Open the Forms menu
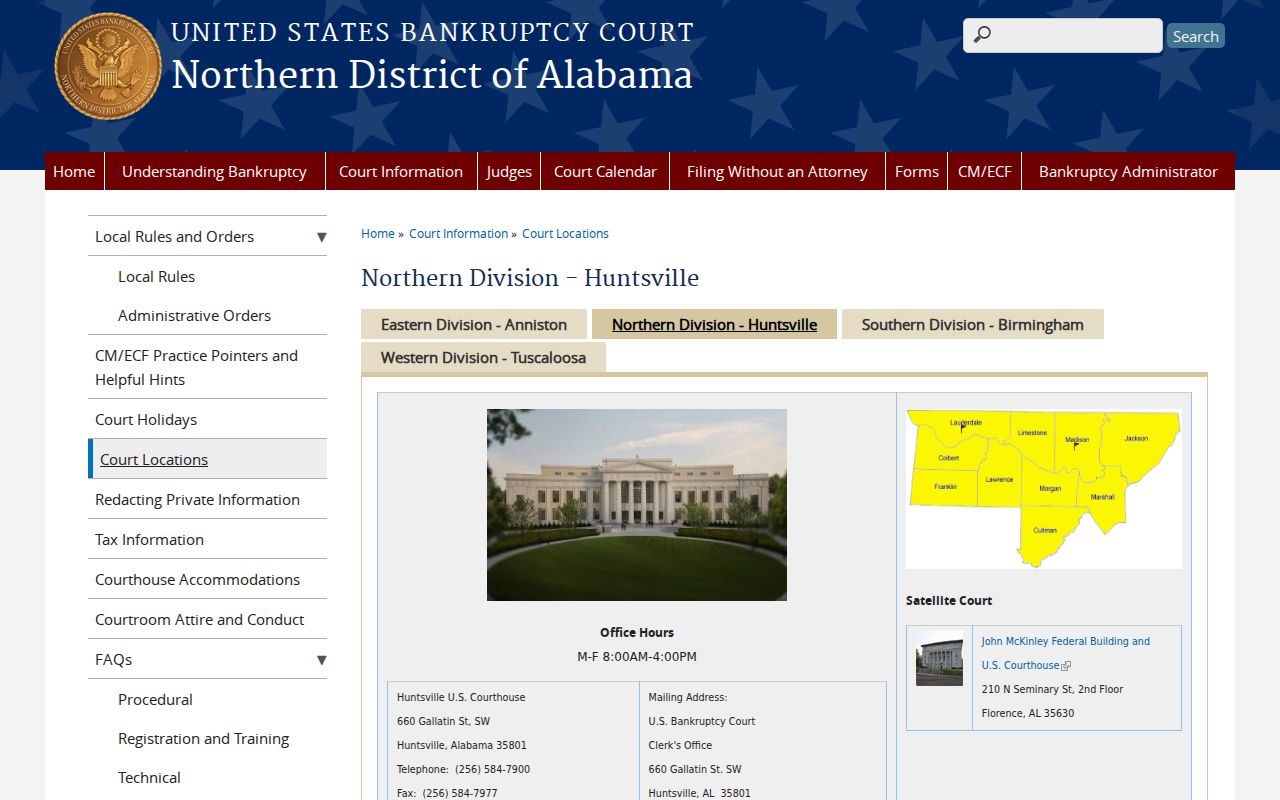 point(917,171)
